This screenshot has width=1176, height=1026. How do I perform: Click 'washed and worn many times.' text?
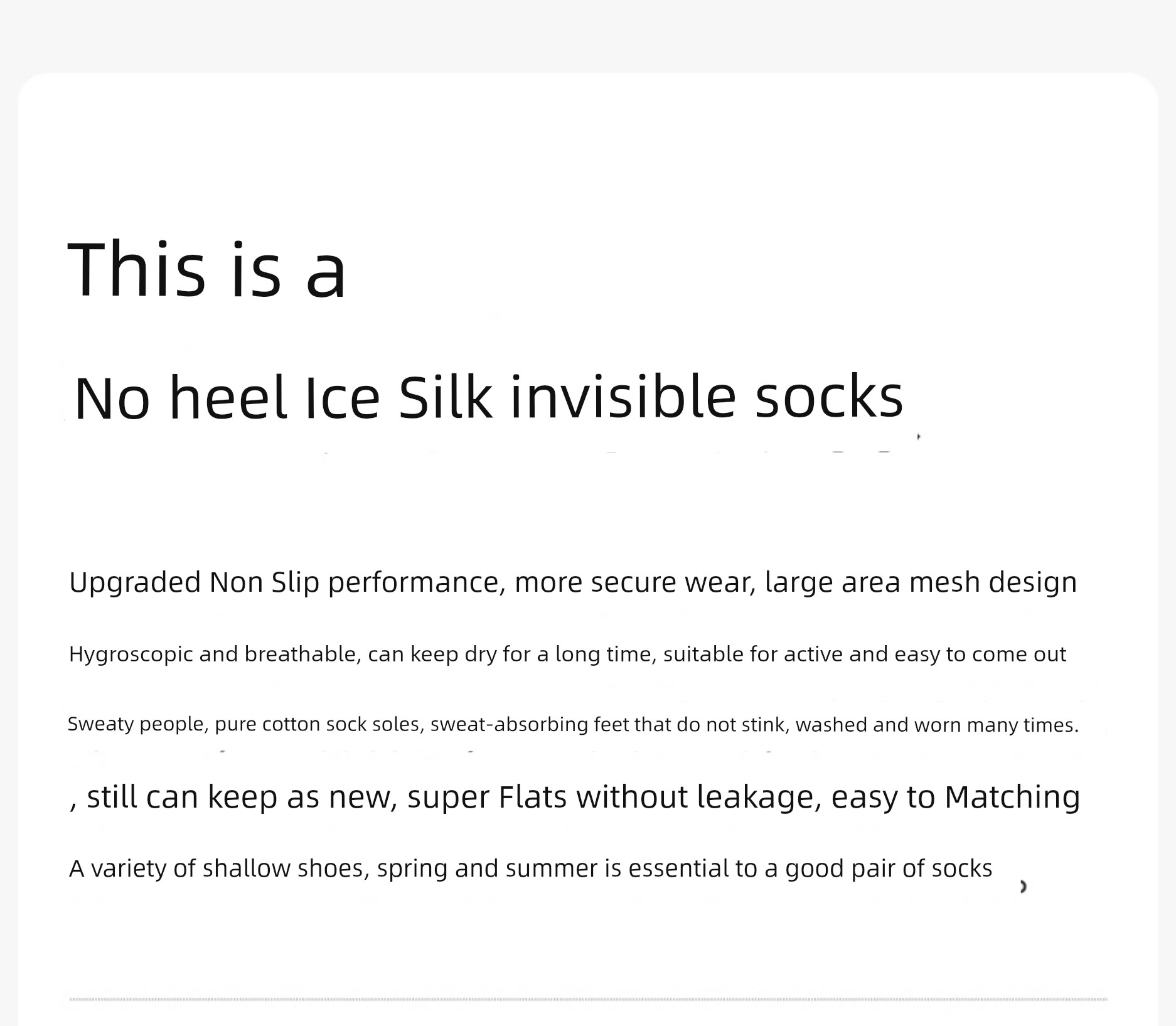click(937, 725)
